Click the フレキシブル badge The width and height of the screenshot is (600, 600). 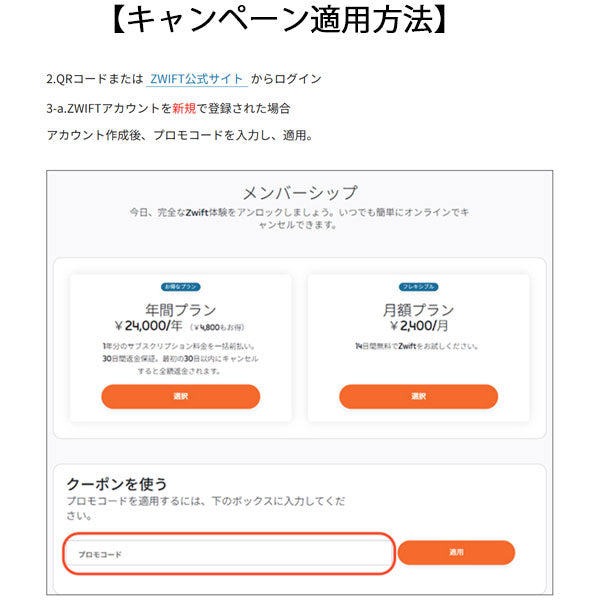click(418, 287)
